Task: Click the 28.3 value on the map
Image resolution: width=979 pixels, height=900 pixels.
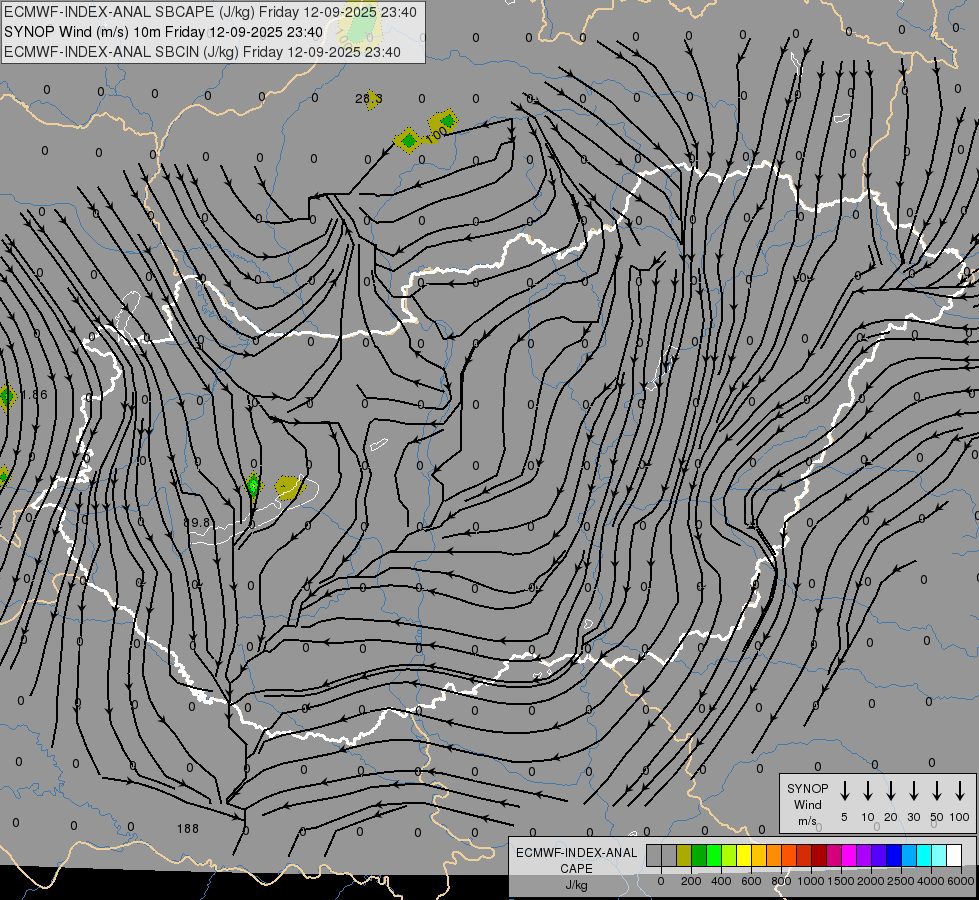Action: (368, 99)
